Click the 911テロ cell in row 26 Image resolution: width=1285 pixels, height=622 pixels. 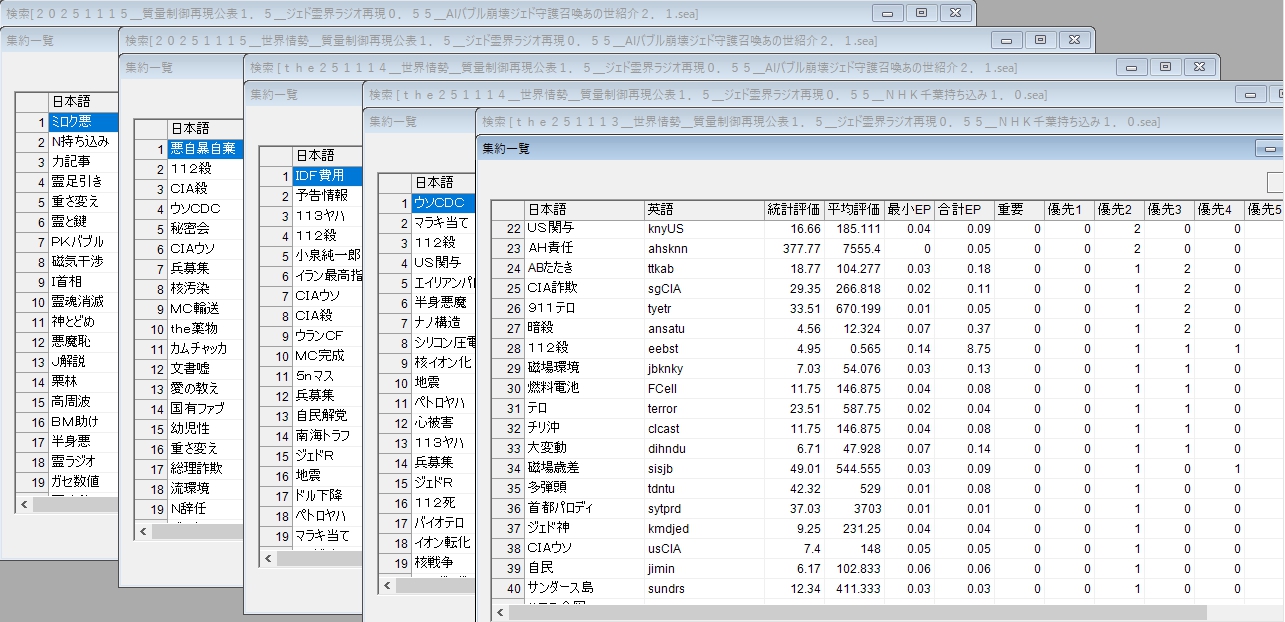[x=584, y=308]
